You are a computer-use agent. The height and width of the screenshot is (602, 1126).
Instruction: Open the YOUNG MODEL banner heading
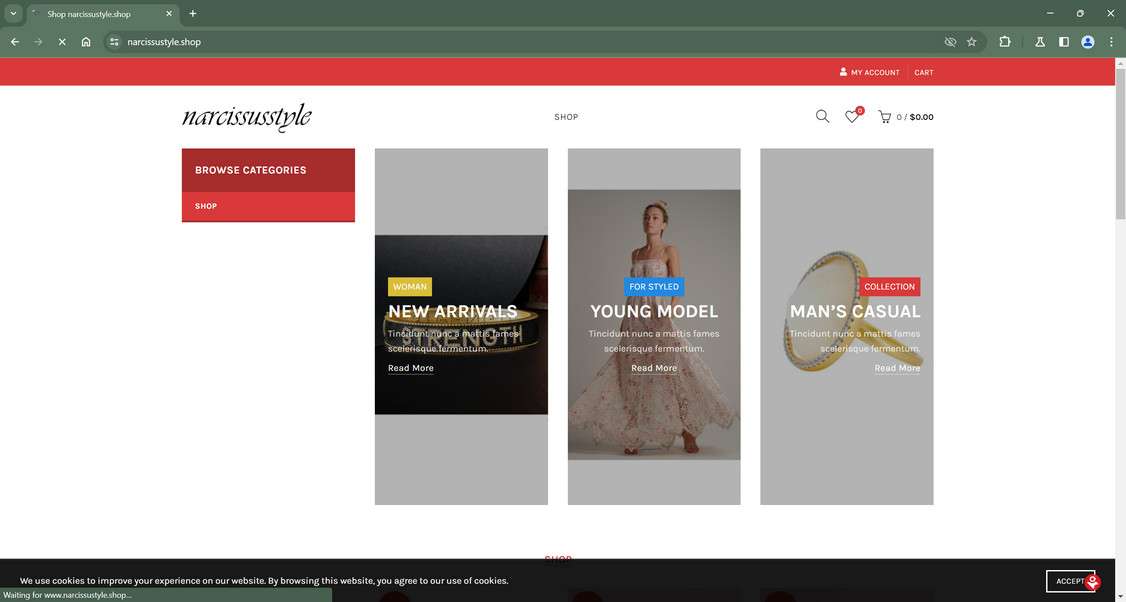tap(653, 311)
